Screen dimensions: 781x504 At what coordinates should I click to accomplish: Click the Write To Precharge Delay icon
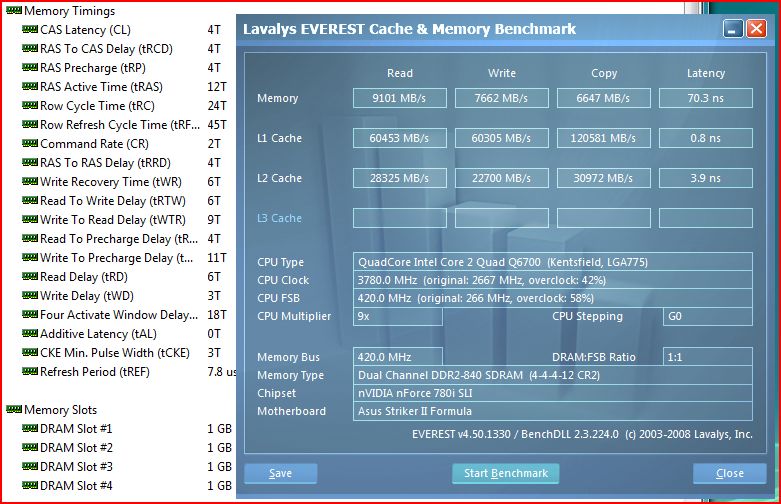30,257
